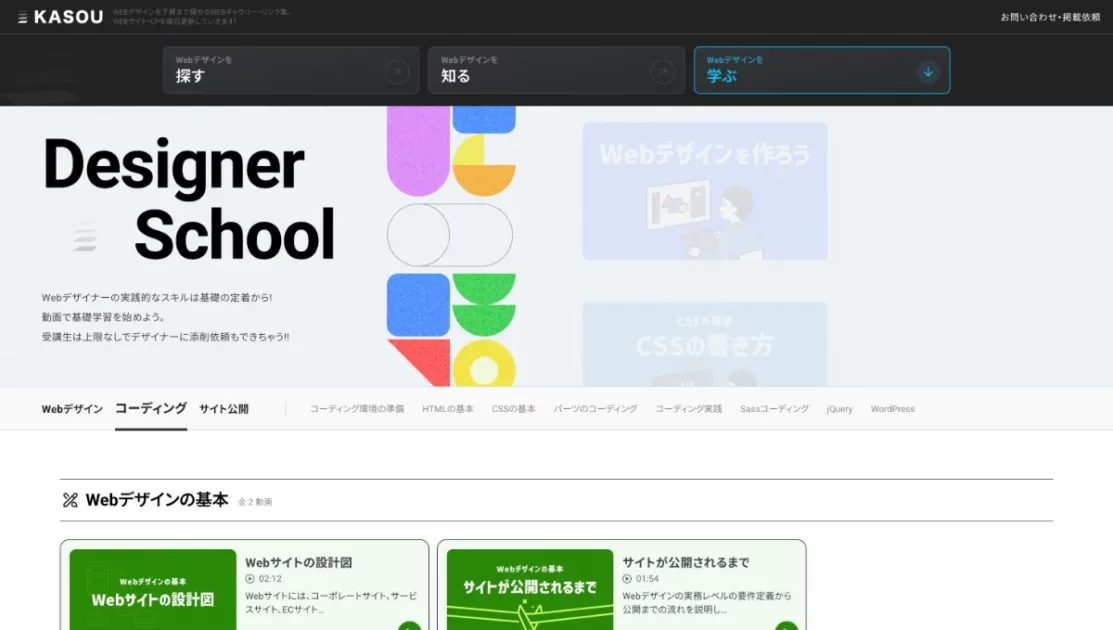Click the play icon next to 02:12

click(250, 579)
